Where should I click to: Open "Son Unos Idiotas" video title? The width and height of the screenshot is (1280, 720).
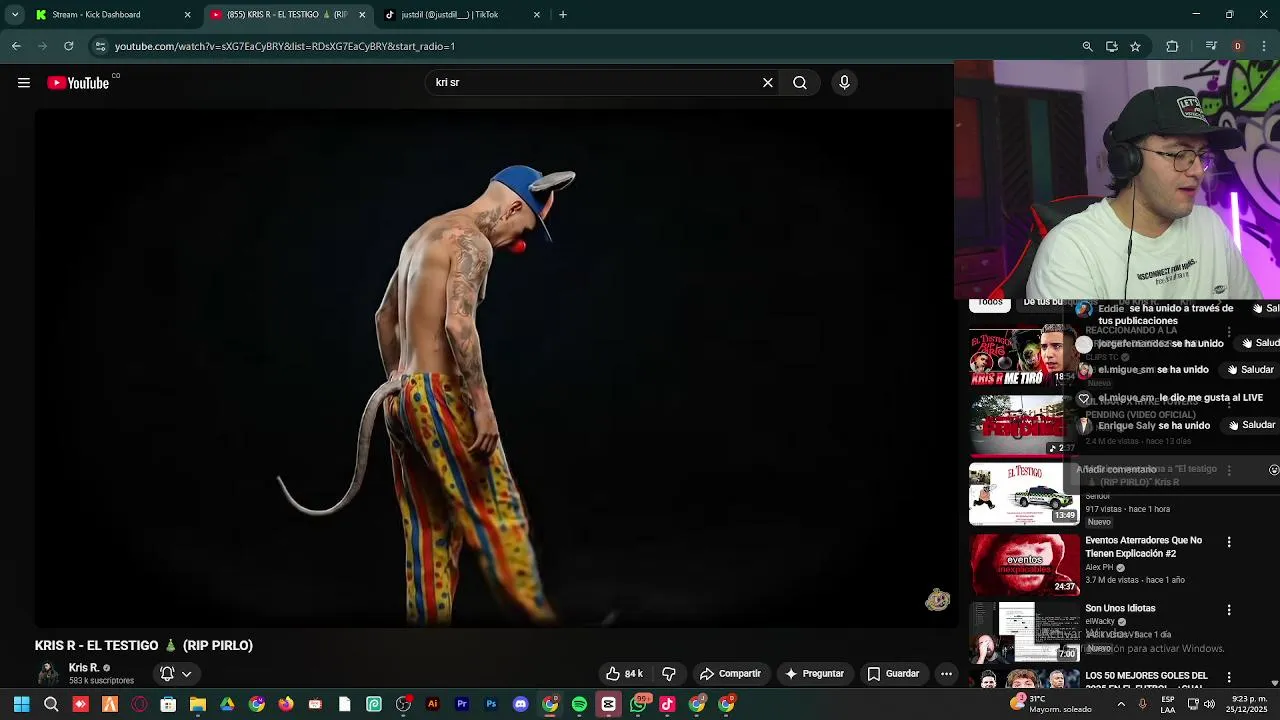coord(1120,608)
